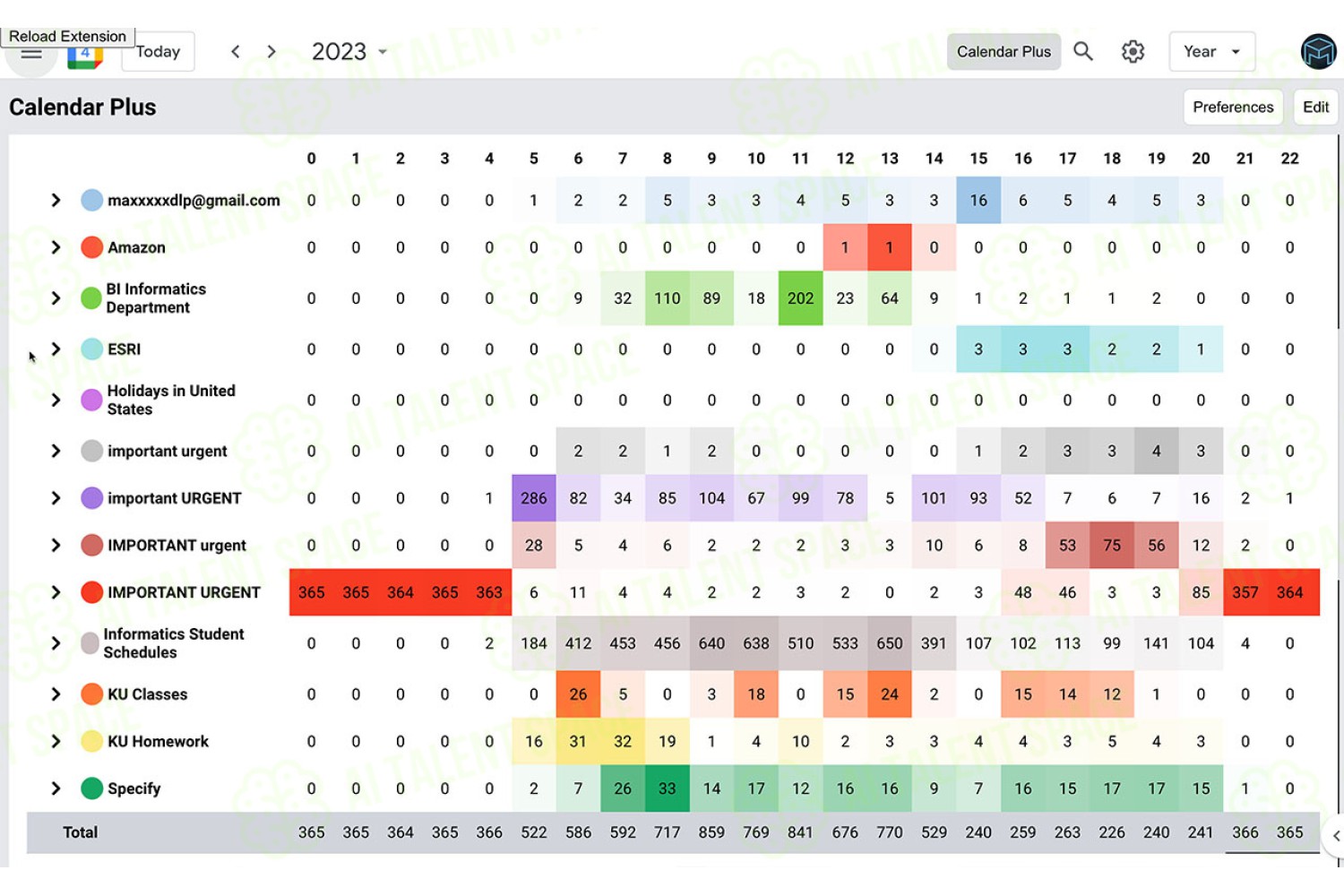Select the Amazon calendar name

(136, 247)
